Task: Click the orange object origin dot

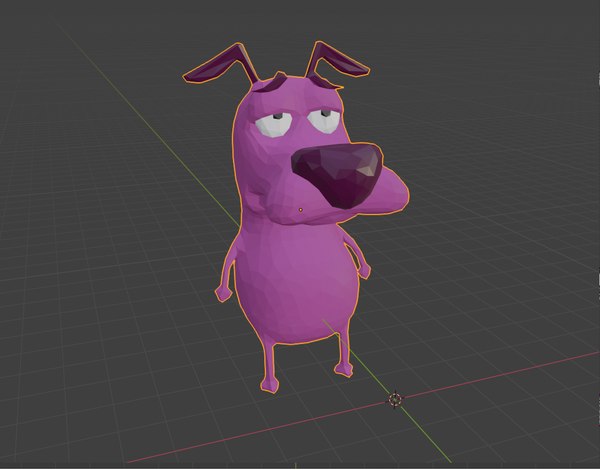Action: coord(301,210)
